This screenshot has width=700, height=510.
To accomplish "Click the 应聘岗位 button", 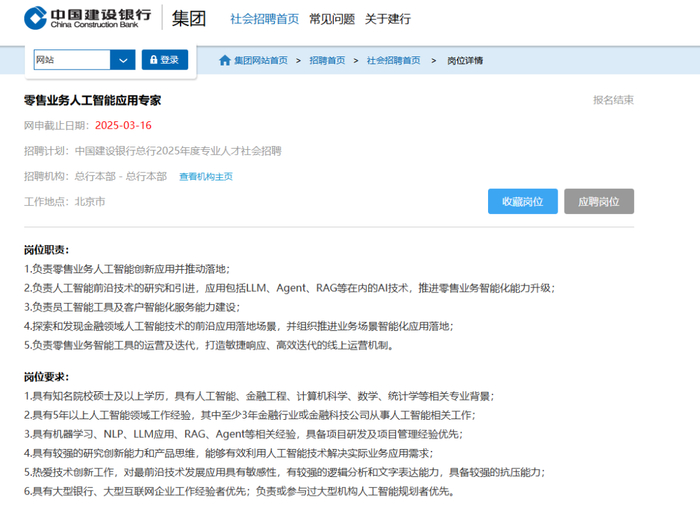I will click(599, 201).
